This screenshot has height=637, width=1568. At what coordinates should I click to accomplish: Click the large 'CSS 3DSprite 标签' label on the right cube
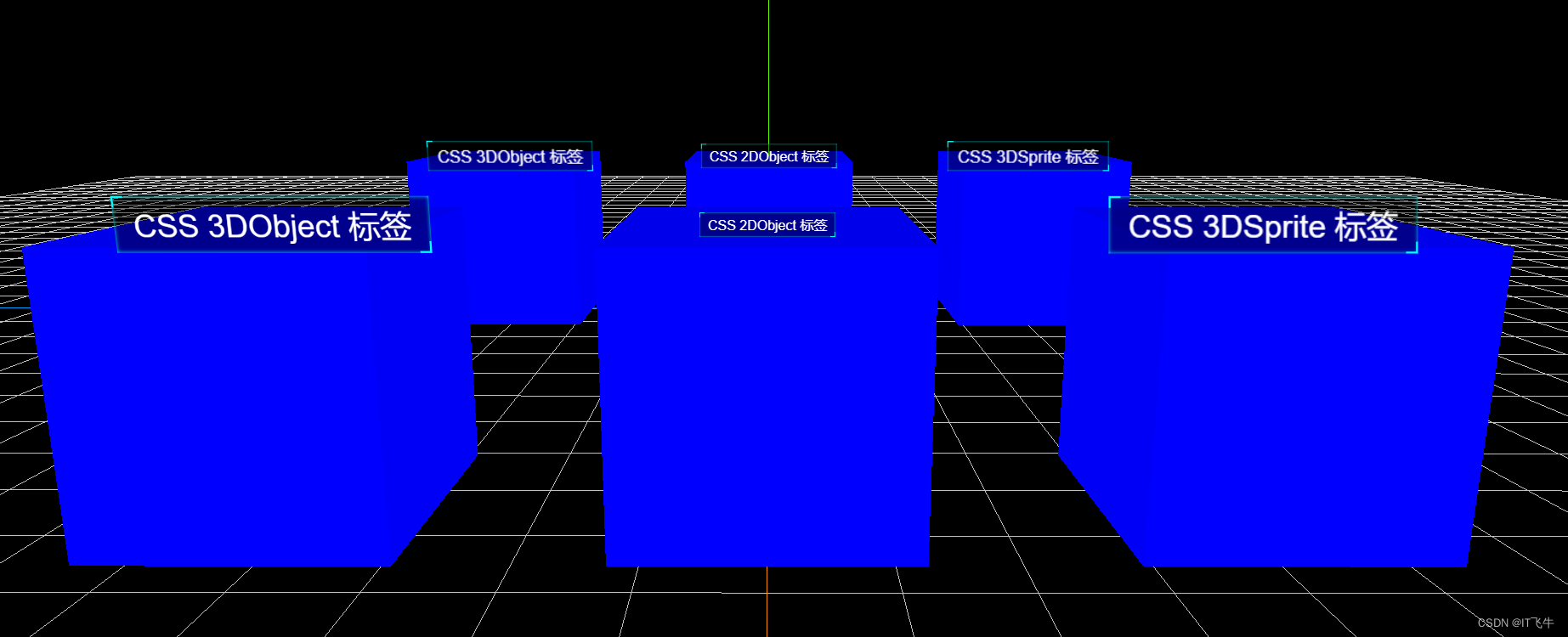click(x=1263, y=226)
